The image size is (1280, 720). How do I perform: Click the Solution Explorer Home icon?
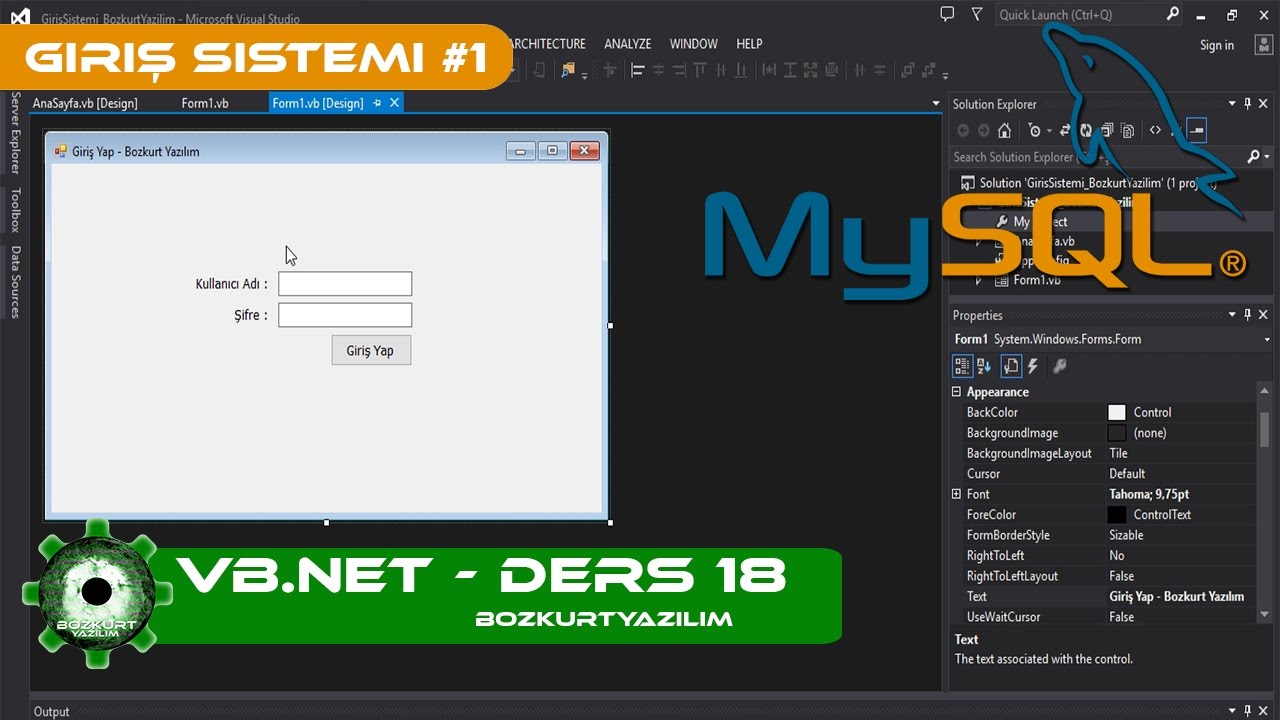click(x=1004, y=130)
